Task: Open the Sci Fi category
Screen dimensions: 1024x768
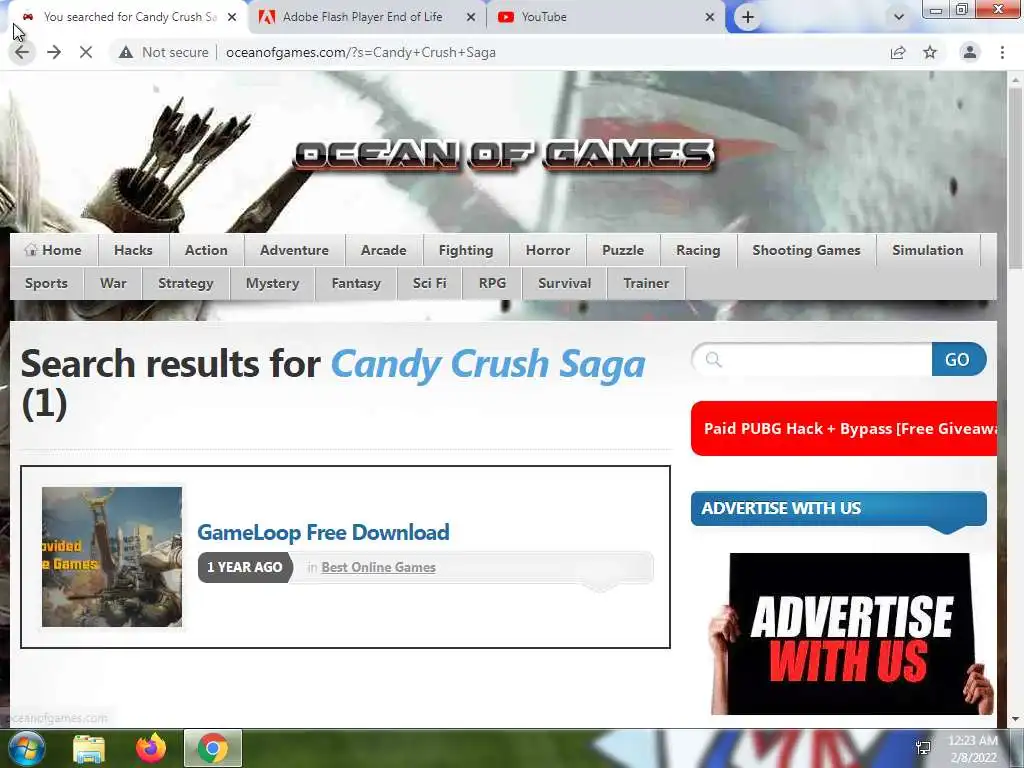Action: [x=430, y=283]
